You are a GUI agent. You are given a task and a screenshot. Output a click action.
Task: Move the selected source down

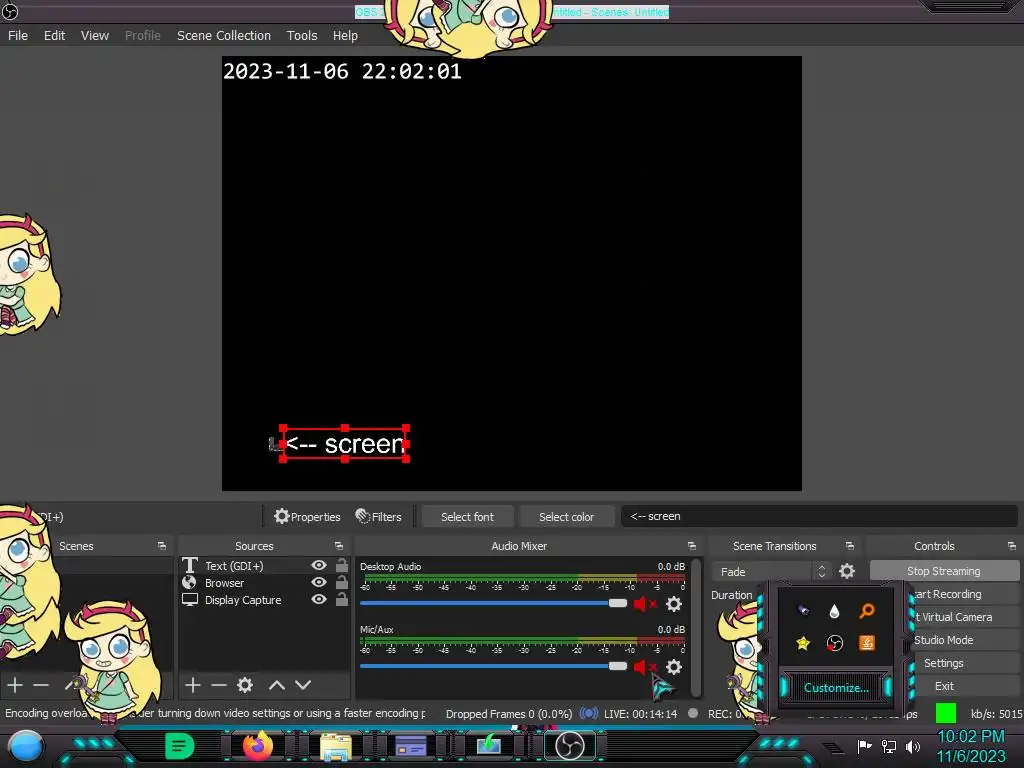point(303,685)
